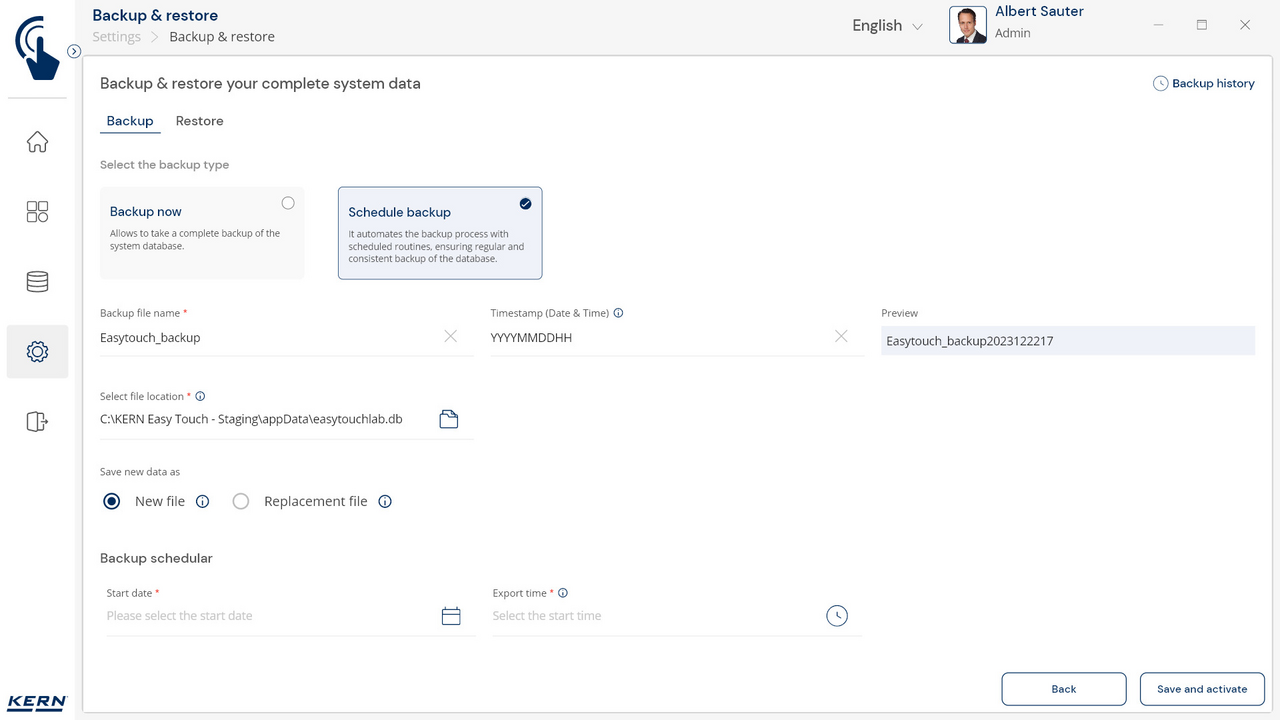
Task: Open the database icon in sidebar
Action: tap(37, 282)
